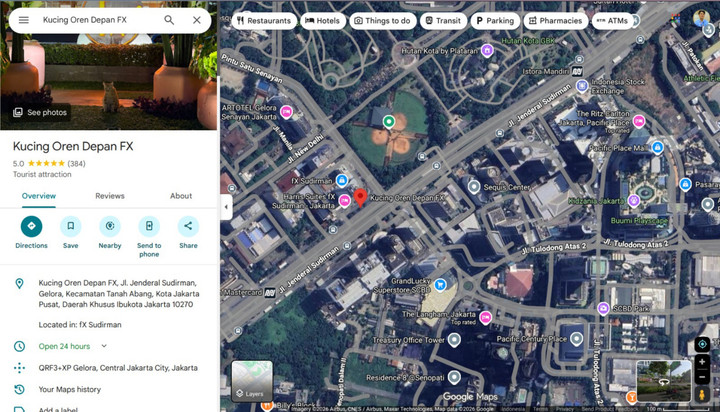
Task: Clear the search with the X icon
Action: pyautogui.click(x=197, y=20)
